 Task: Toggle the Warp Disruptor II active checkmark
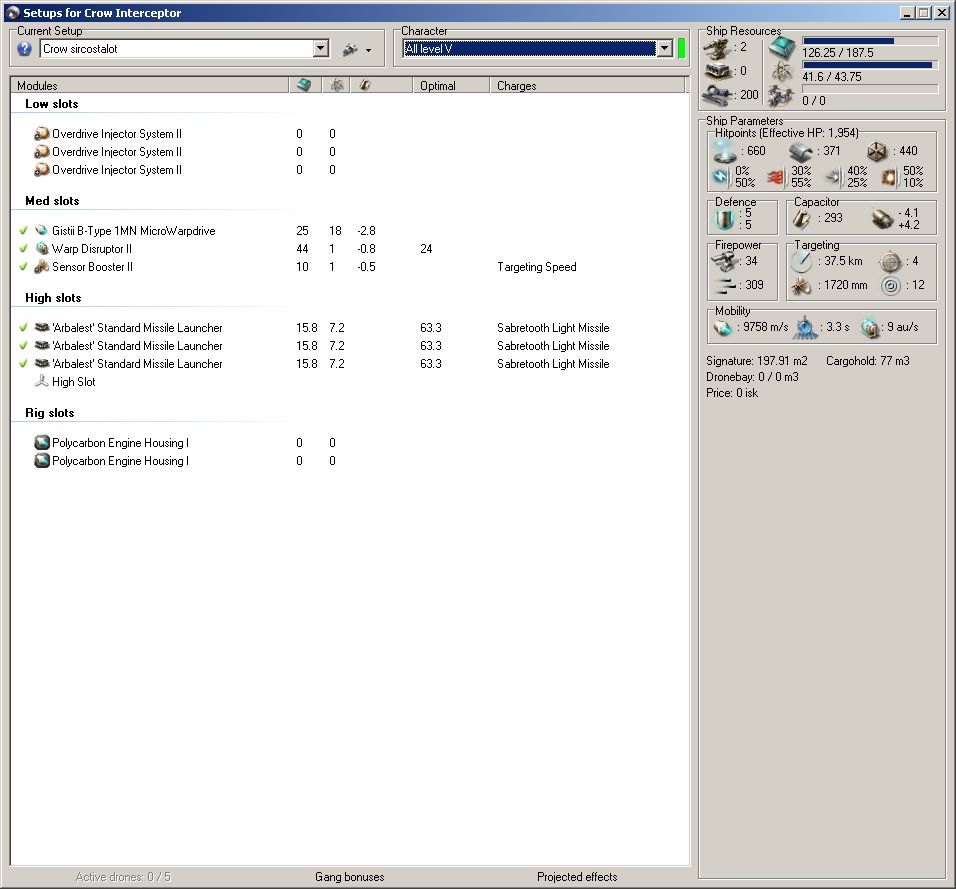[23, 249]
